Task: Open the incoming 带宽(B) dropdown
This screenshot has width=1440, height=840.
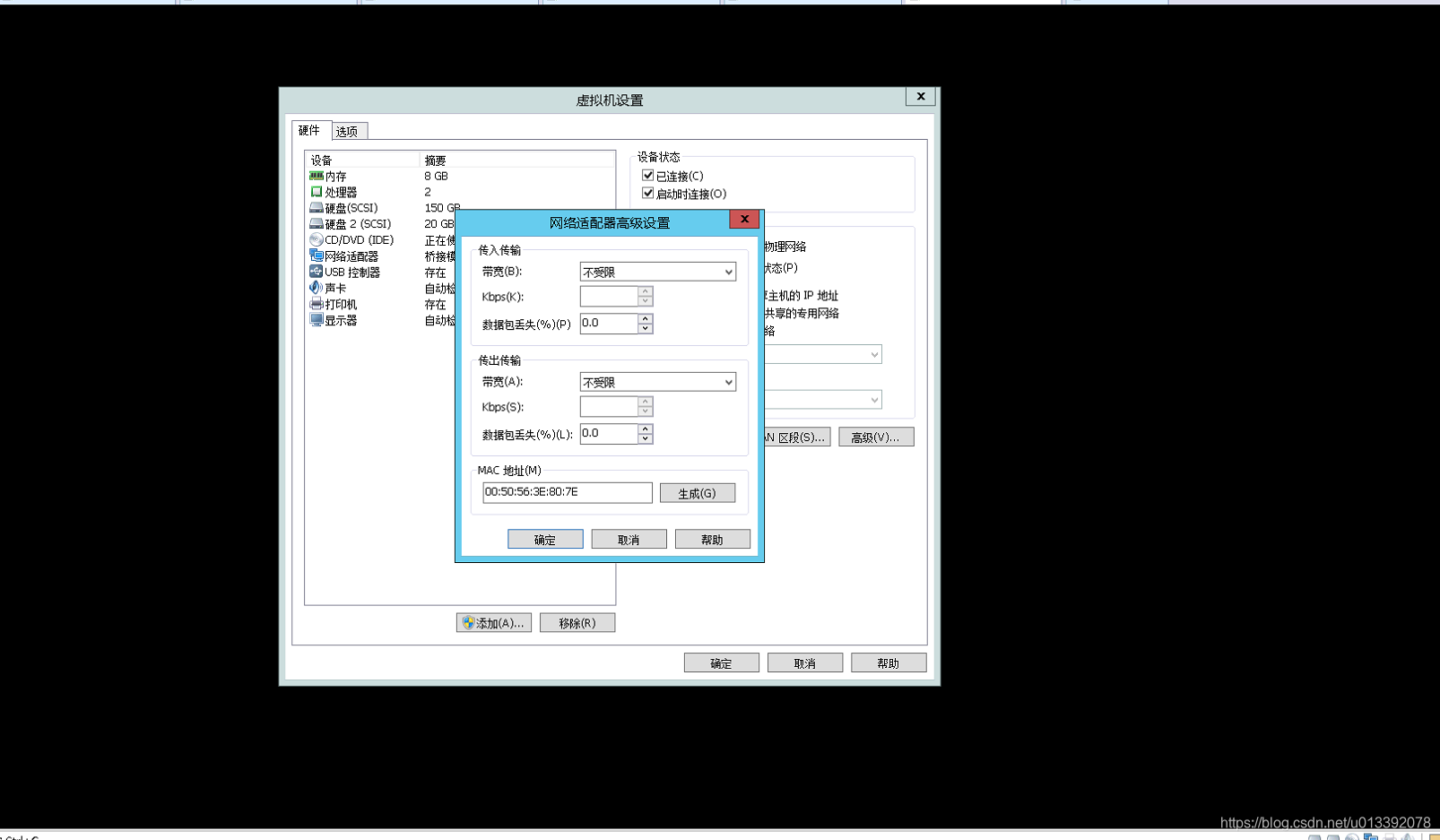Action: tap(658, 272)
